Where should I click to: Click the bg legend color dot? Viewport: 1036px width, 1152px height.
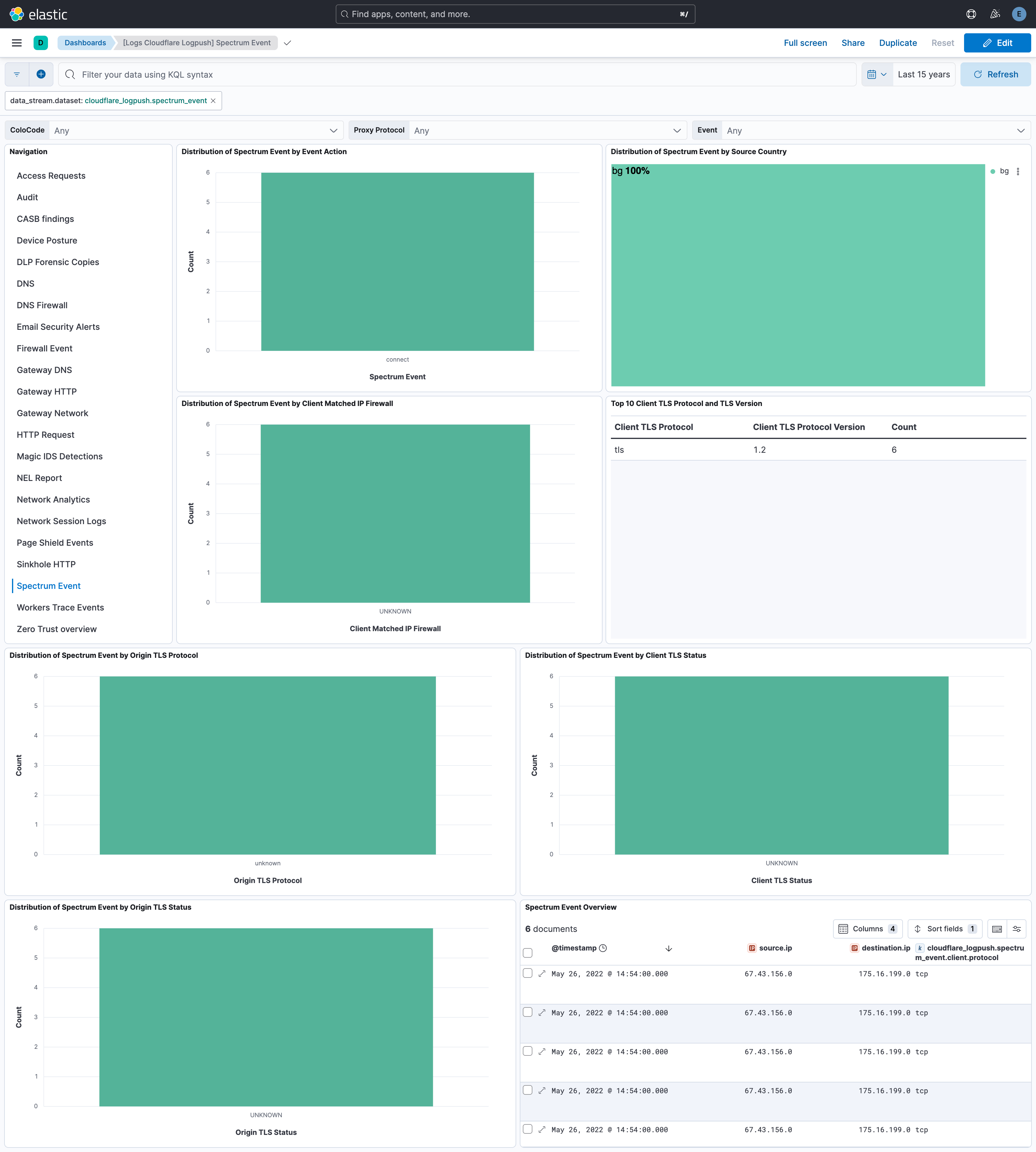pos(993,172)
